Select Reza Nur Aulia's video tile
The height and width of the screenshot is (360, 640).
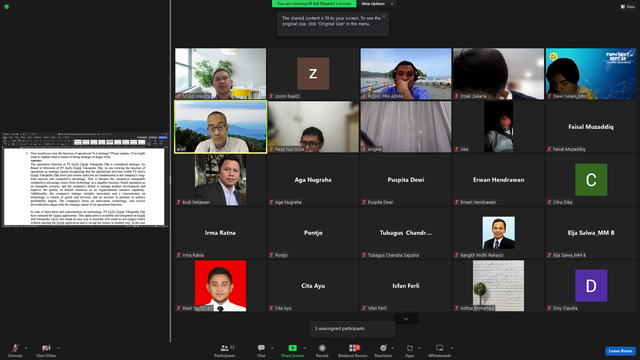click(x=313, y=127)
